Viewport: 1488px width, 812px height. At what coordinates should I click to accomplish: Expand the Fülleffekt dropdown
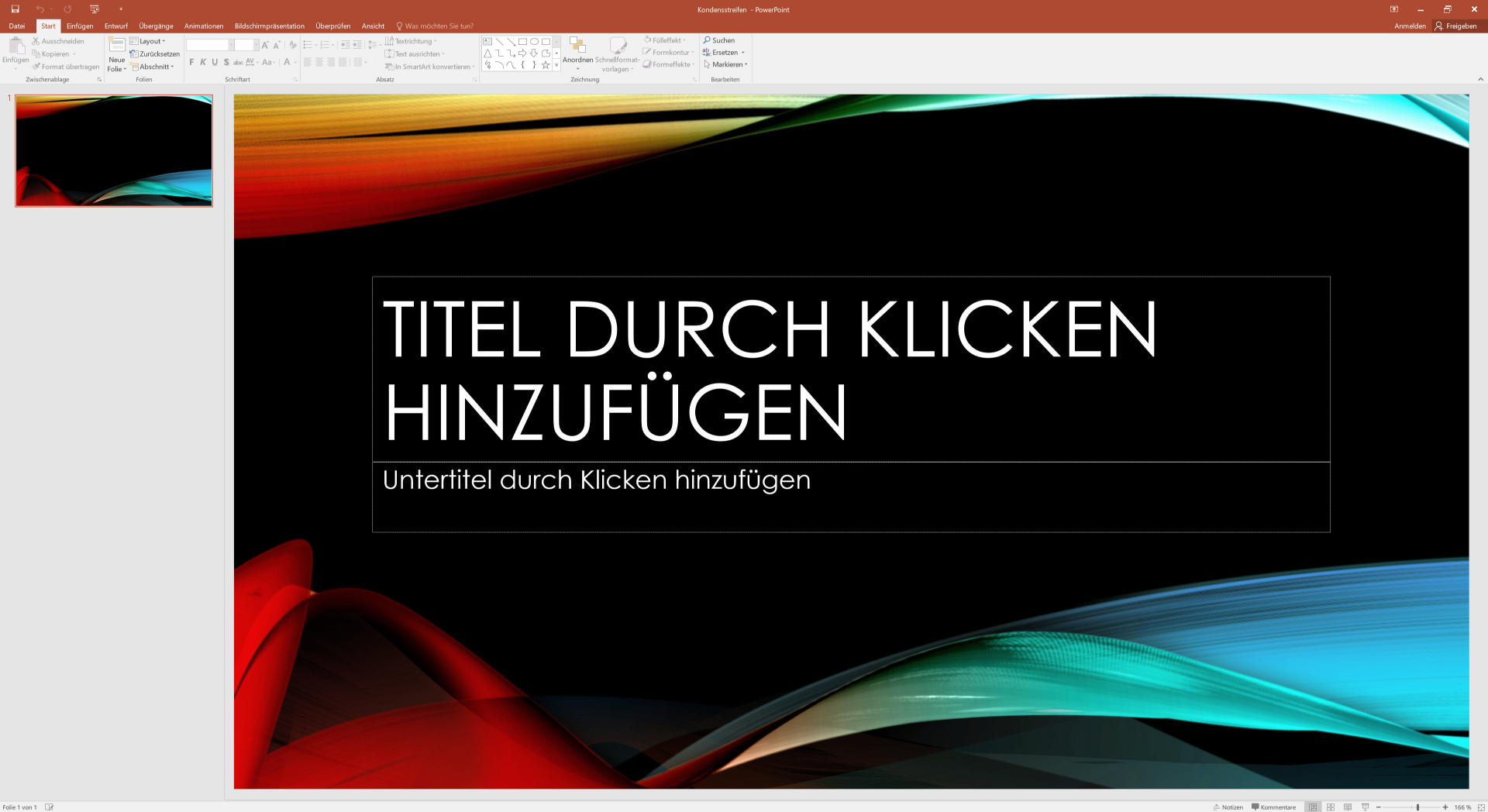pos(665,40)
